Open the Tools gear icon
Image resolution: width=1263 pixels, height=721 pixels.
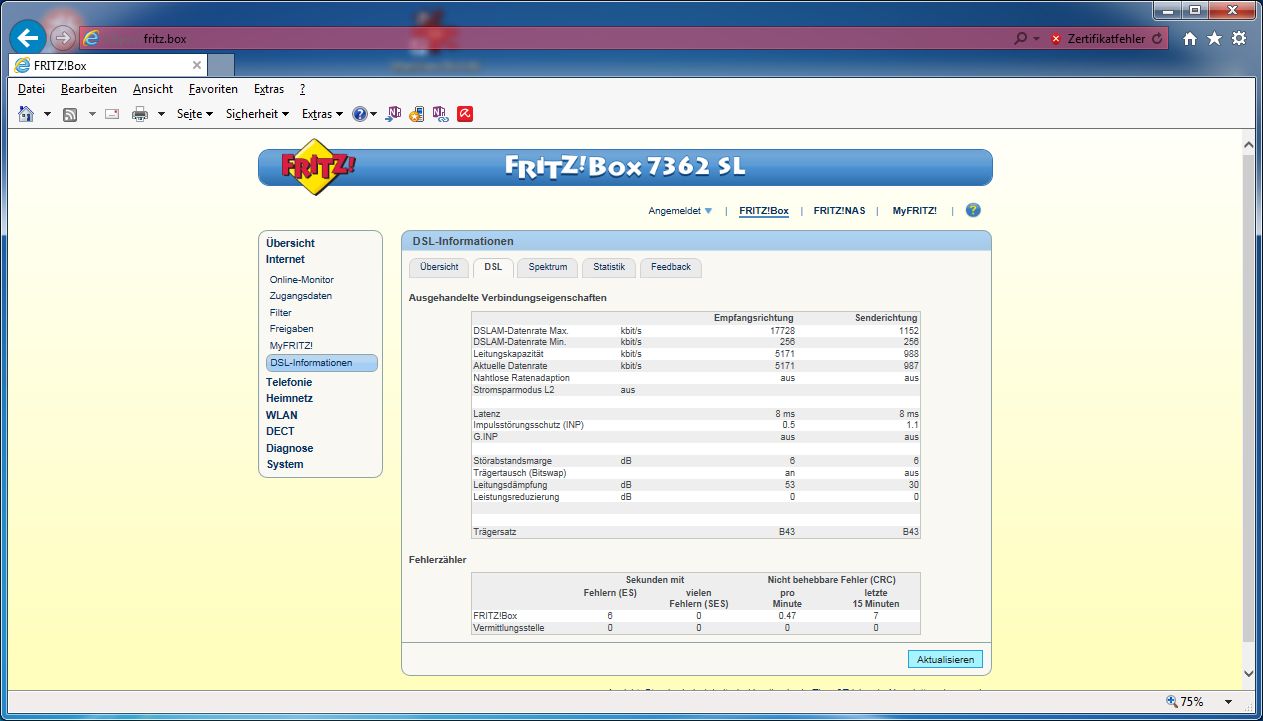point(1239,38)
